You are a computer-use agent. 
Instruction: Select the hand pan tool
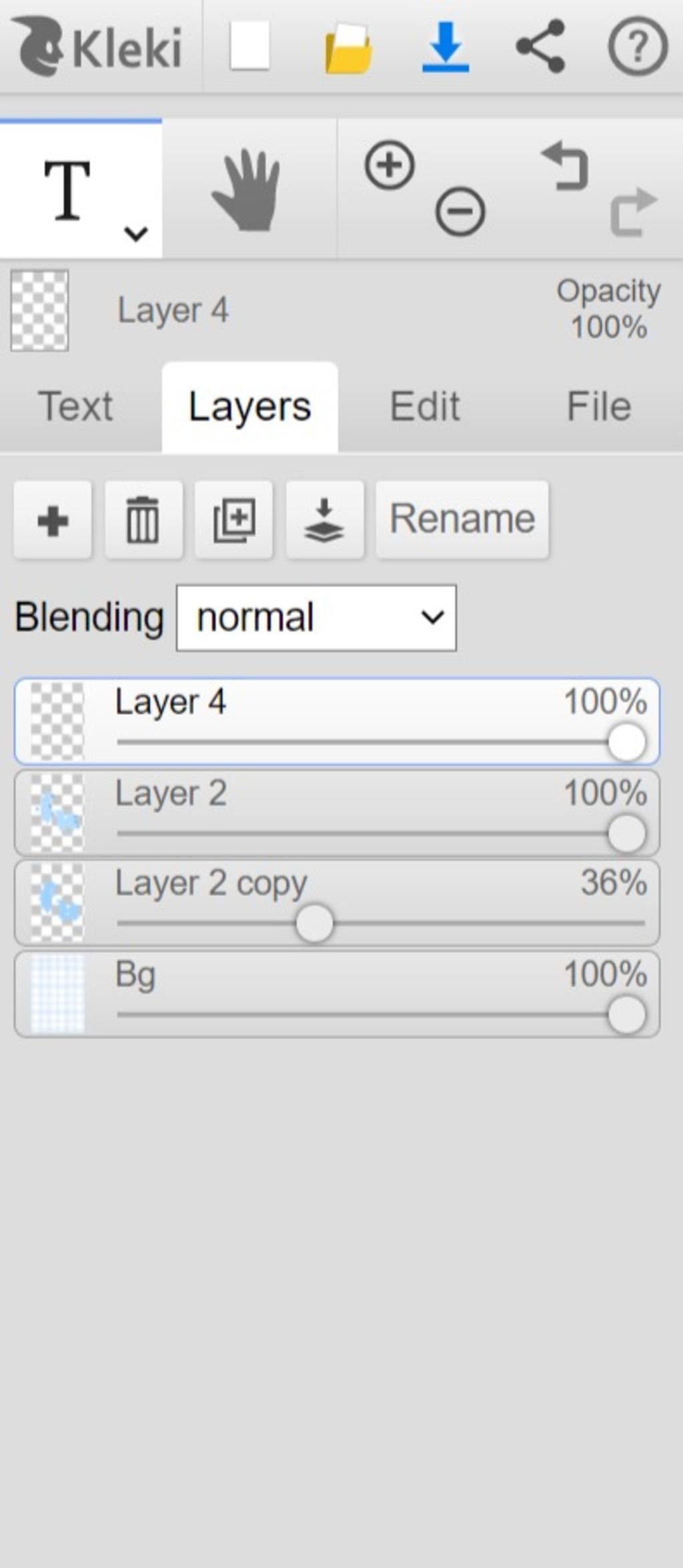point(247,190)
